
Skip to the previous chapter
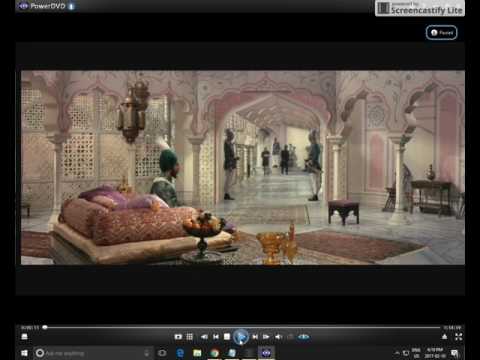pyautogui.click(x=216, y=337)
